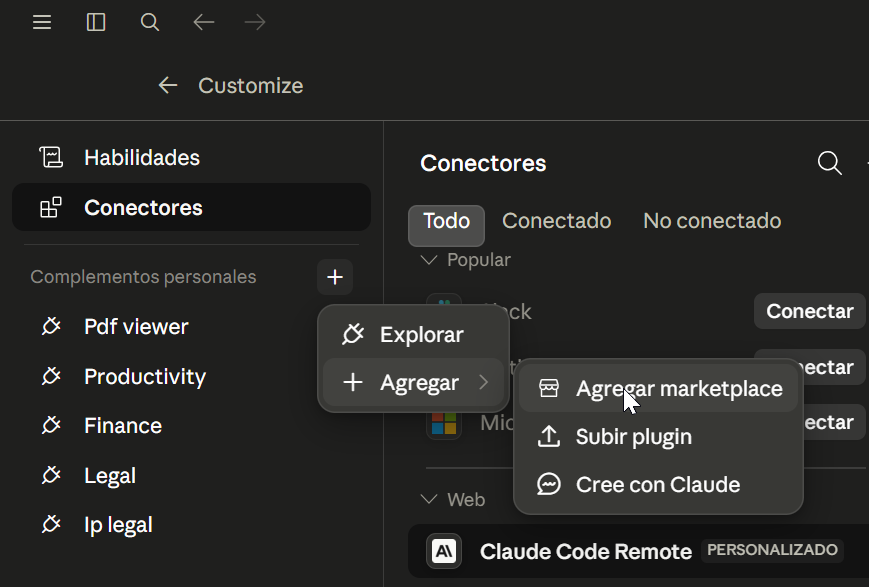The height and width of the screenshot is (587, 869).
Task: Open the Agregar submenu entry
Action: pos(413,382)
